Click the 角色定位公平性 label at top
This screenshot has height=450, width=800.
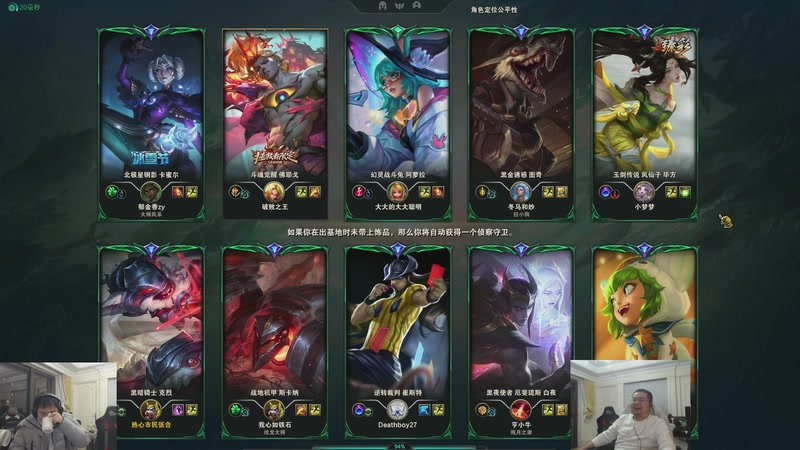tap(494, 10)
